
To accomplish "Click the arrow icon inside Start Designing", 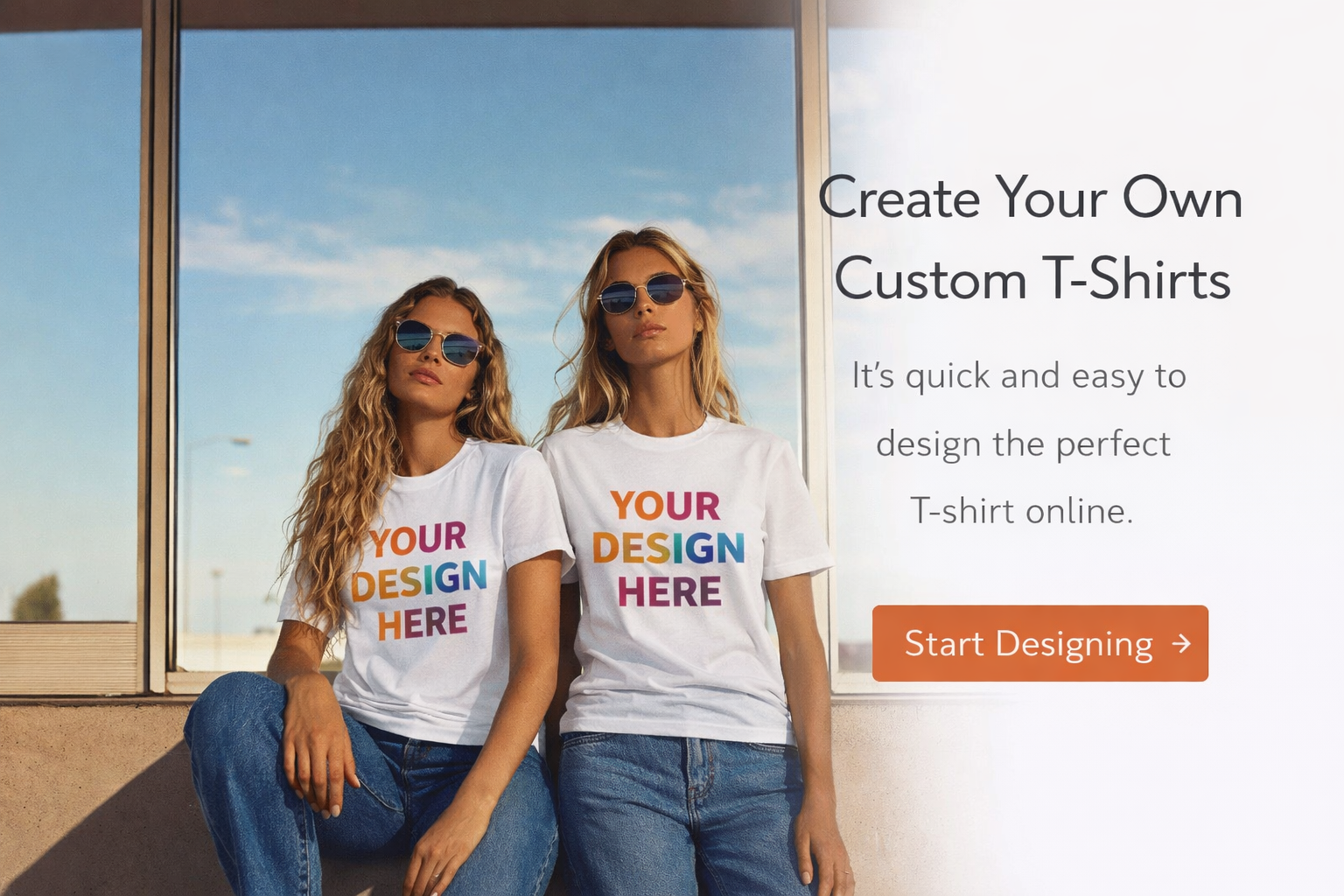I will tap(1181, 644).
